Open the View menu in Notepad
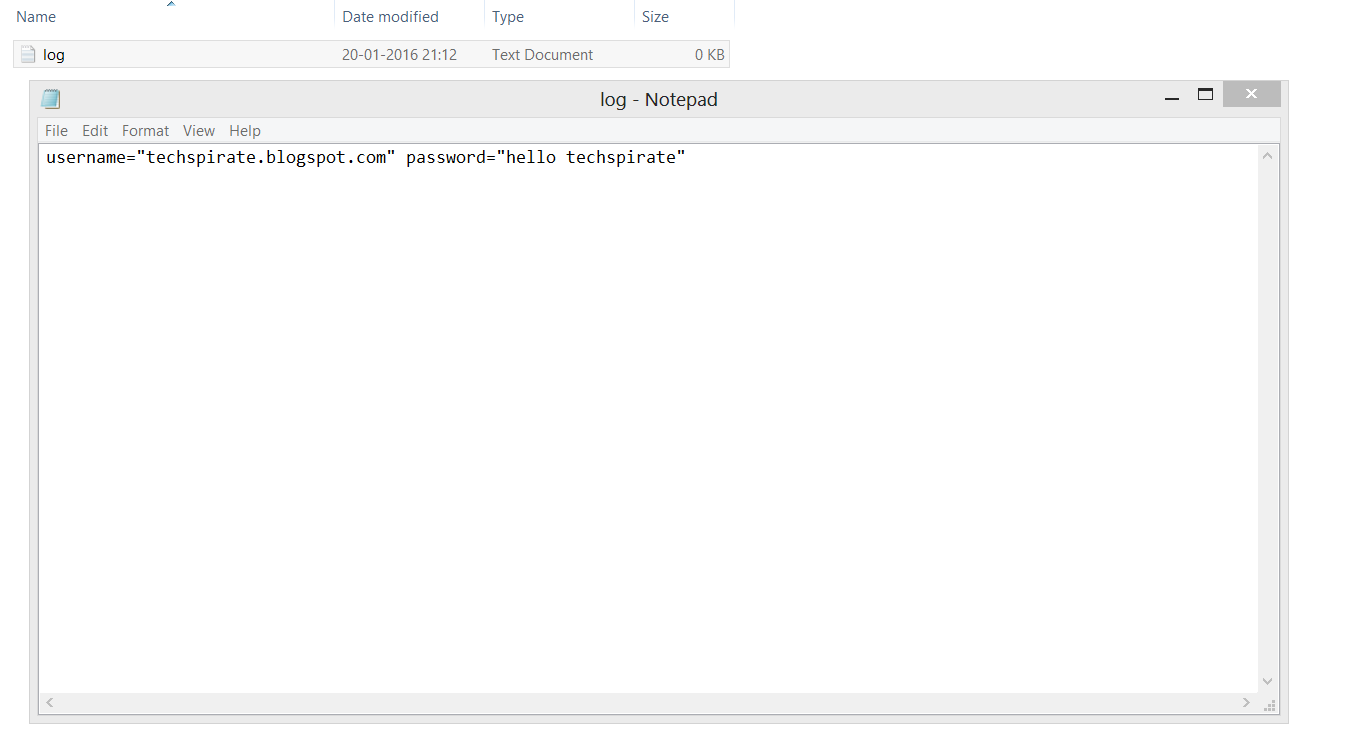This screenshot has height=737, width=1349. (199, 131)
